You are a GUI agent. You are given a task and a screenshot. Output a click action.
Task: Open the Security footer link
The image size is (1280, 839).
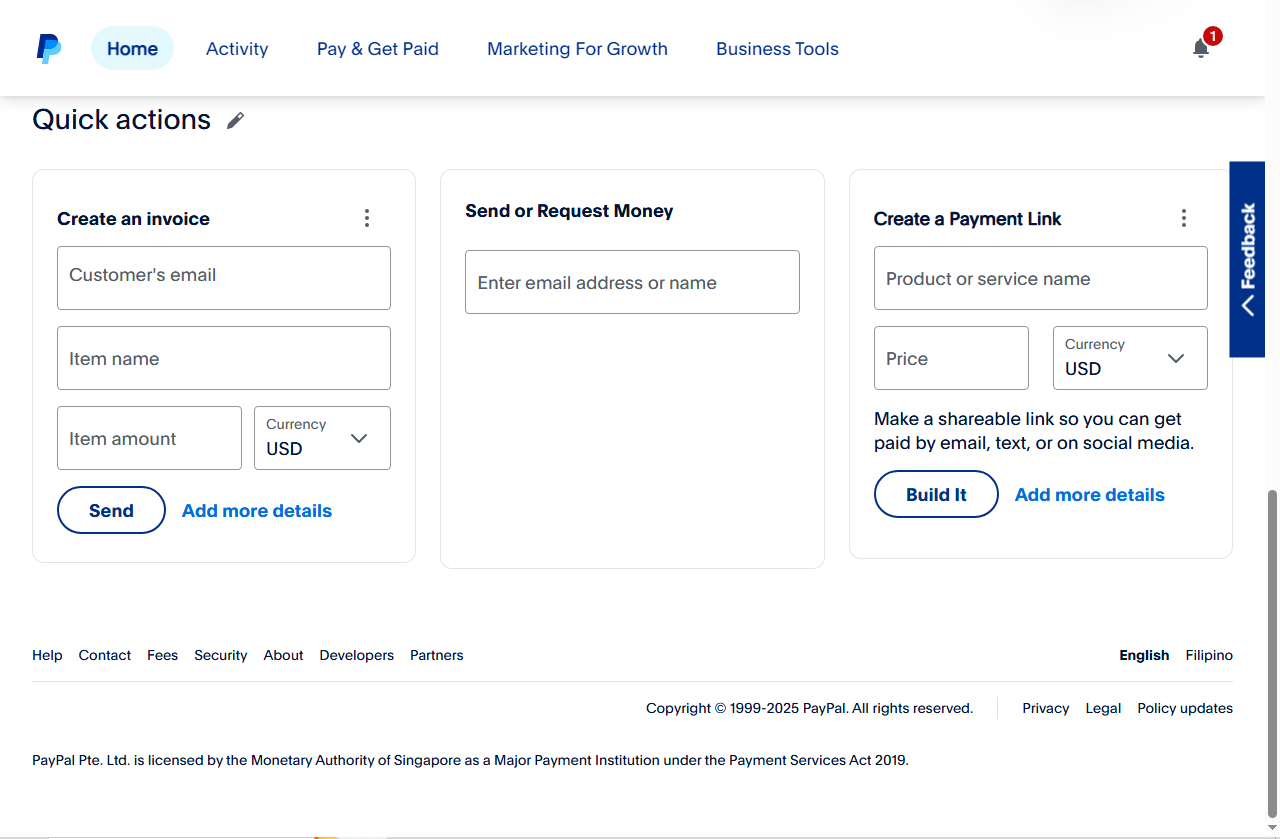point(221,656)
